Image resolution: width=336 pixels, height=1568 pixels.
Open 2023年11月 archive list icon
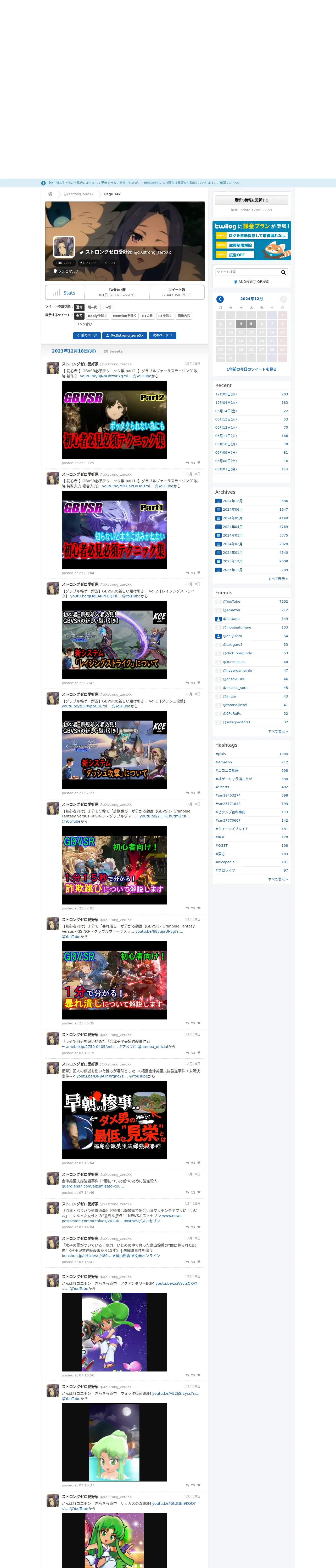(218, 570)
